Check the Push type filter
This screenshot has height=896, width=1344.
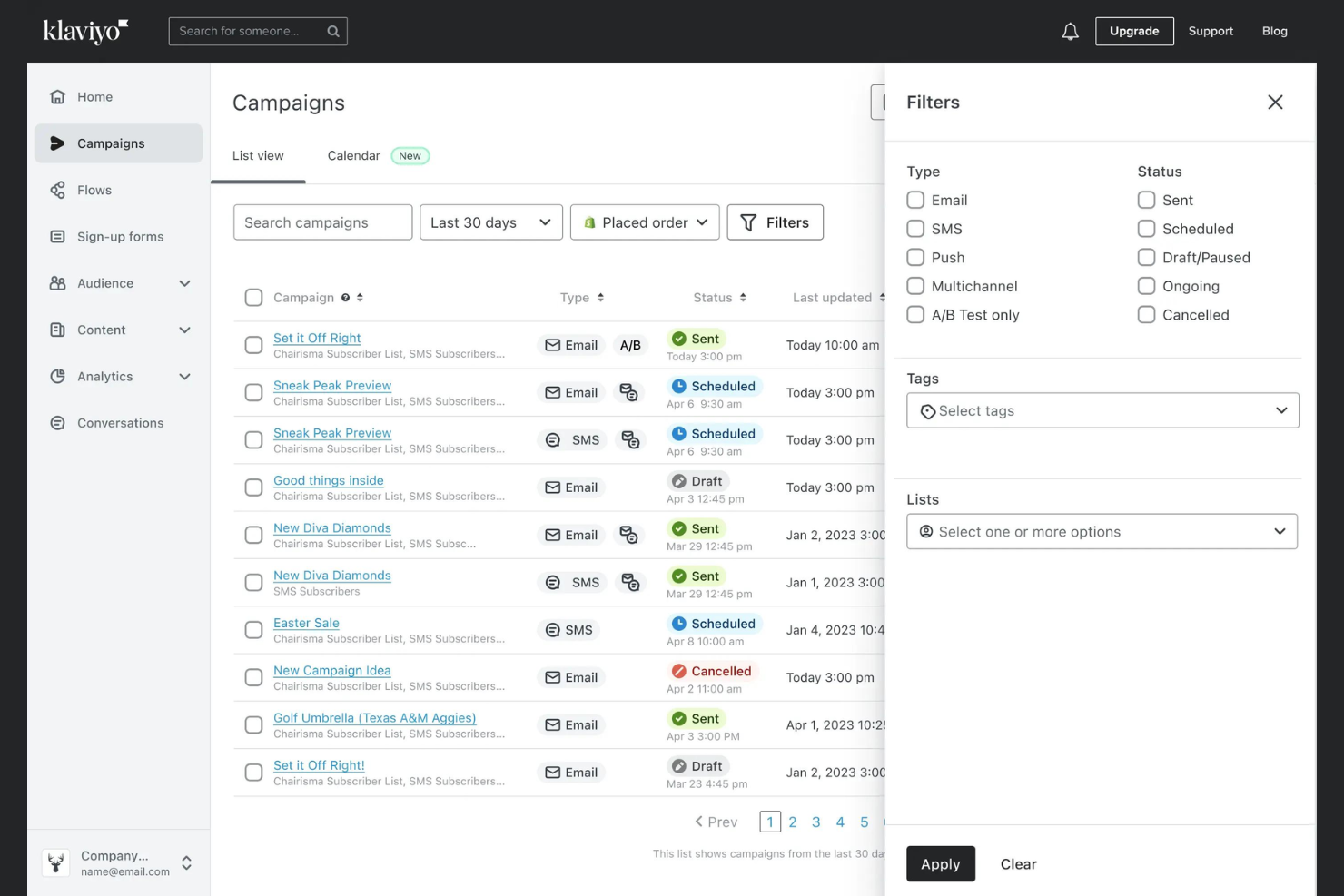915,258
